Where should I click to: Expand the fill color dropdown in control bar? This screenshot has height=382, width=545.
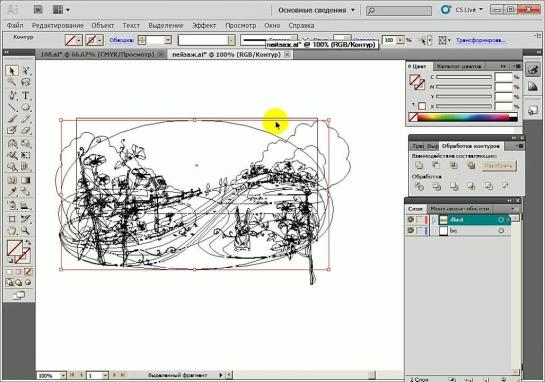point(79,40)
